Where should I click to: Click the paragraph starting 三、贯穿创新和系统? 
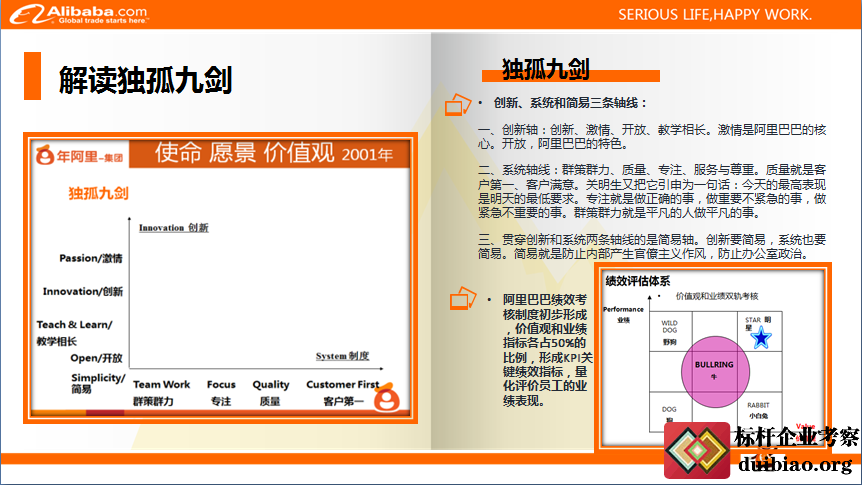click(x=652, y=246)
